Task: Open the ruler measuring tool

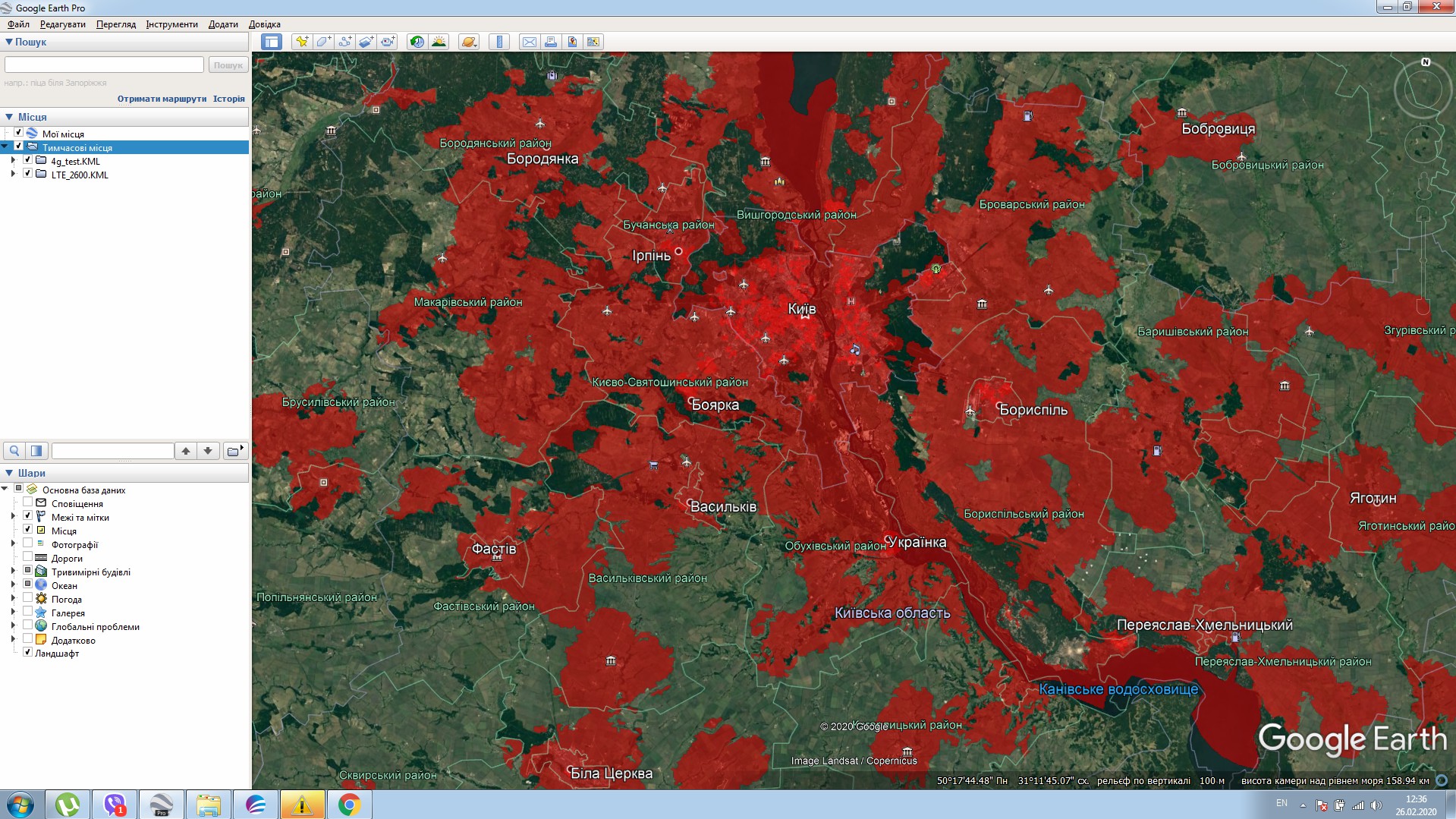Action: click(x=499, y=42)
